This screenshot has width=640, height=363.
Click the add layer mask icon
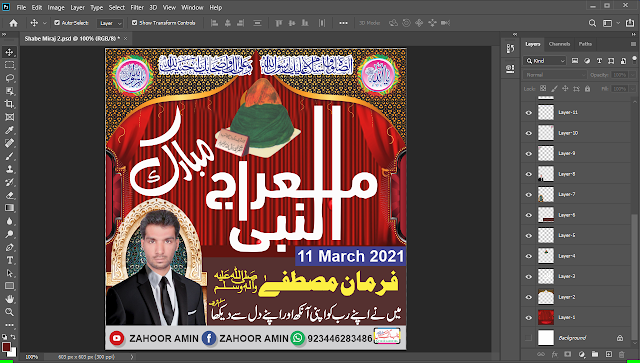pyautogui.click(x=568, y=354)
